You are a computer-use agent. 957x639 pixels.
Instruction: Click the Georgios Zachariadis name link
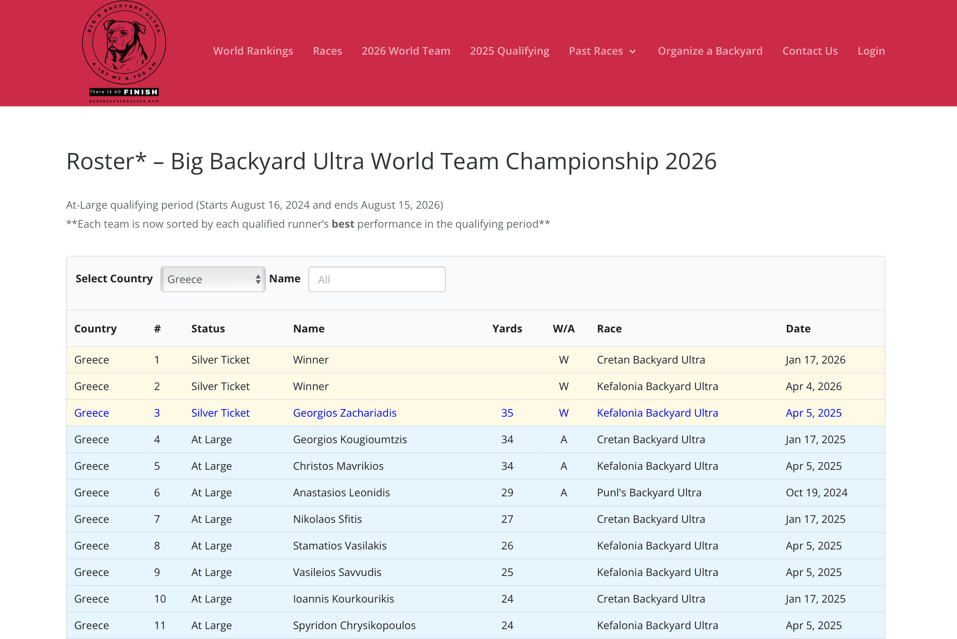(x=345, y=413)
